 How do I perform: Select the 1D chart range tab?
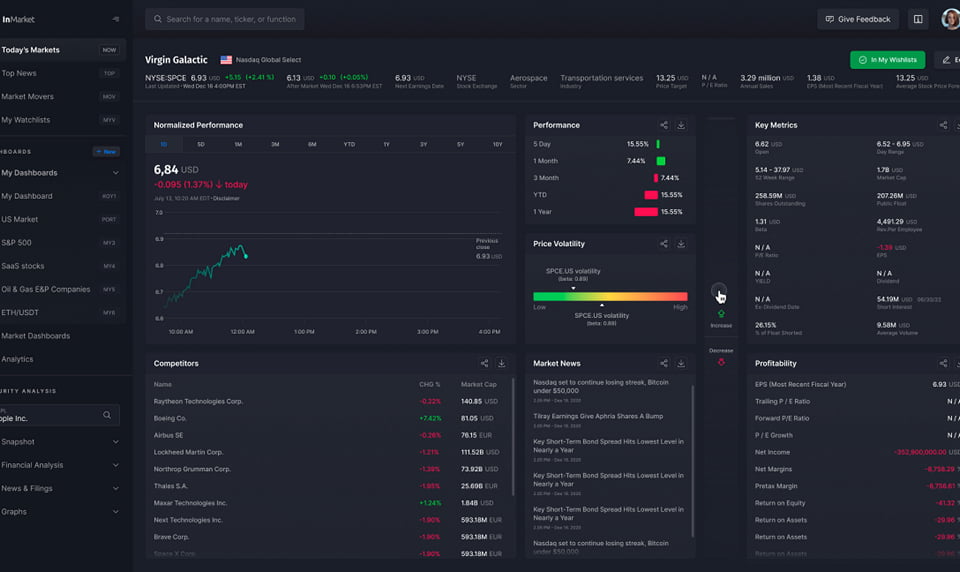coord(163,145)
